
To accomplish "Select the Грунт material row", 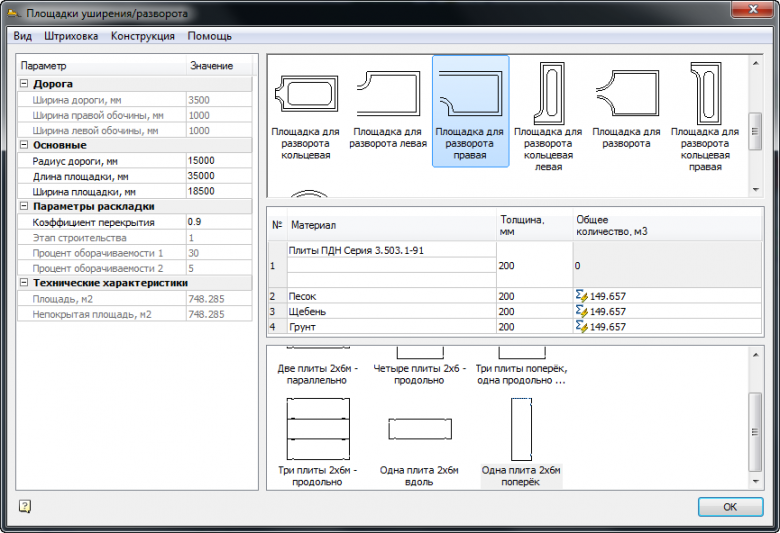I will [515, 327].
